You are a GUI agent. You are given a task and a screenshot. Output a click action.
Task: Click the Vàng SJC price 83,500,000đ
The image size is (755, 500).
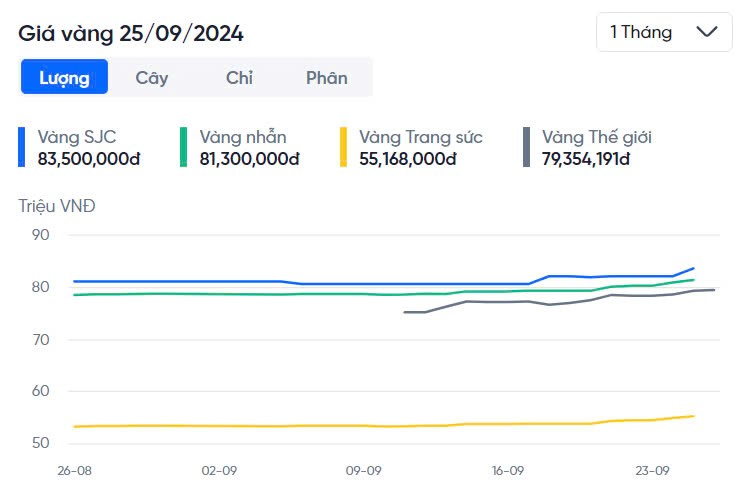click(88, 158)
